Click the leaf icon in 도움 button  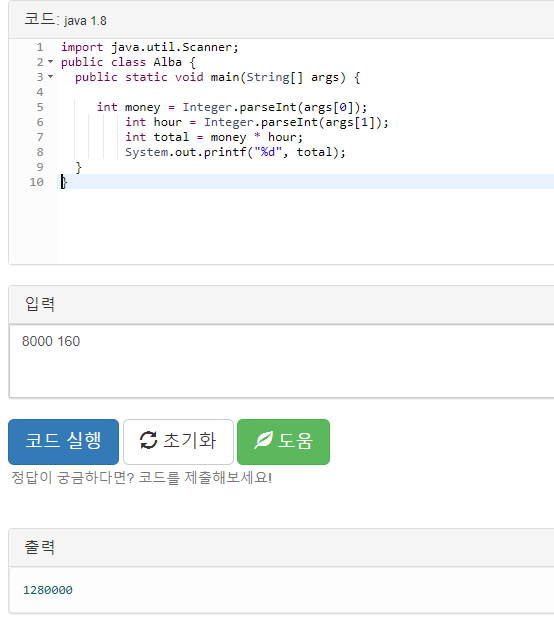coord(263,440)
